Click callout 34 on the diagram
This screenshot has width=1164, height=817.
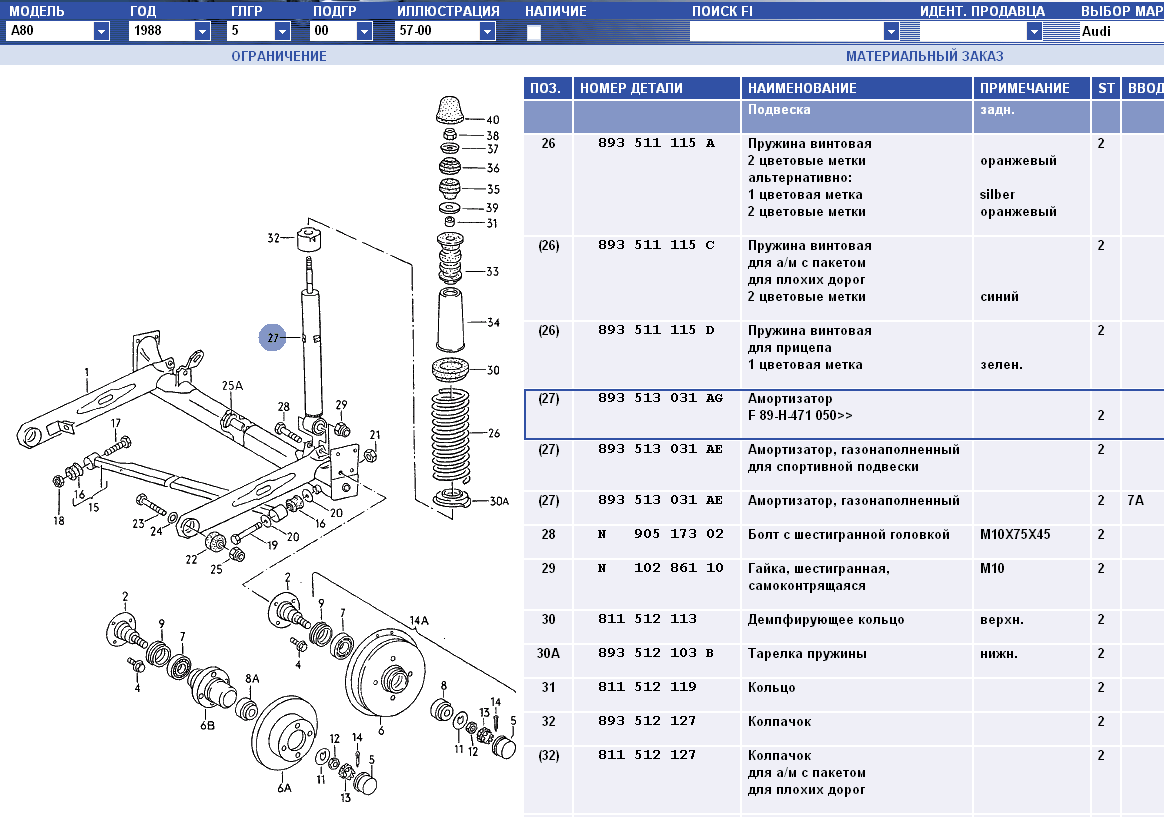(494, 323)
